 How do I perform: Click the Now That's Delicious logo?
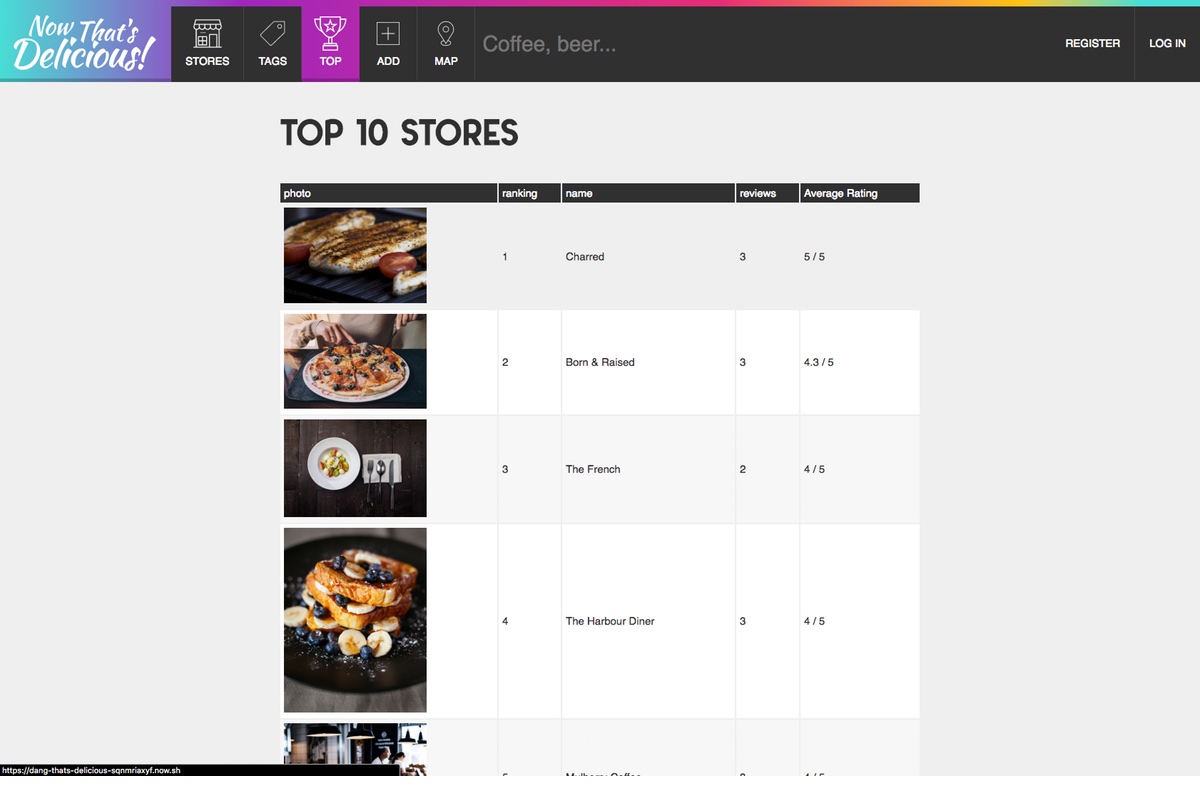pyautogui.click(x=85, y=43)
